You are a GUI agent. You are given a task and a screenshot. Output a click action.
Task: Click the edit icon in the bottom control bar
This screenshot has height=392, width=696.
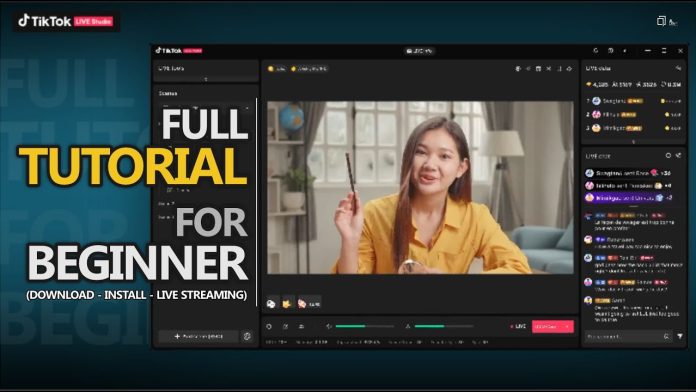click(x=285, y=326)
